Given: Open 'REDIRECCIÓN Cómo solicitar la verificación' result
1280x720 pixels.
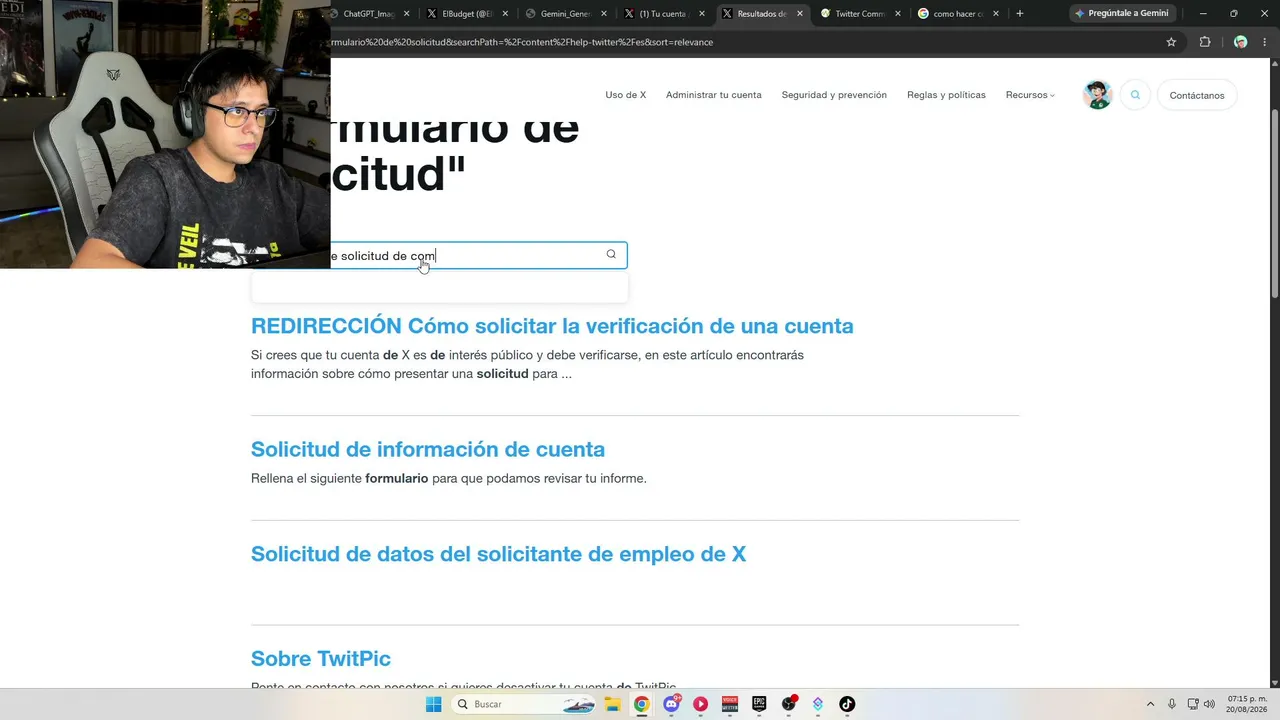Looking at the screenshot, I should [x=552, y=326].
